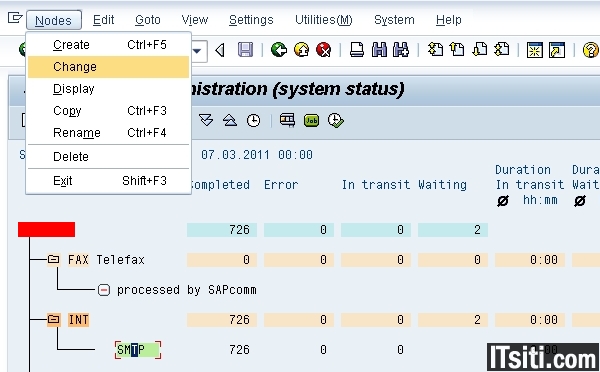Choose Create from the Nodes menu

tap(109, 45)
